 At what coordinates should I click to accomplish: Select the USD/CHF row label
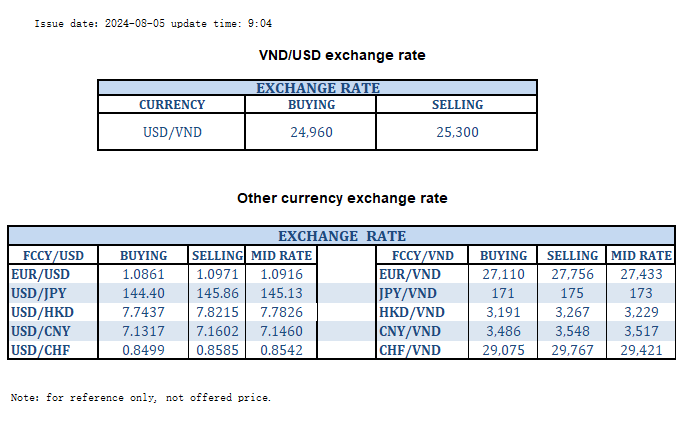coord(40,350)
